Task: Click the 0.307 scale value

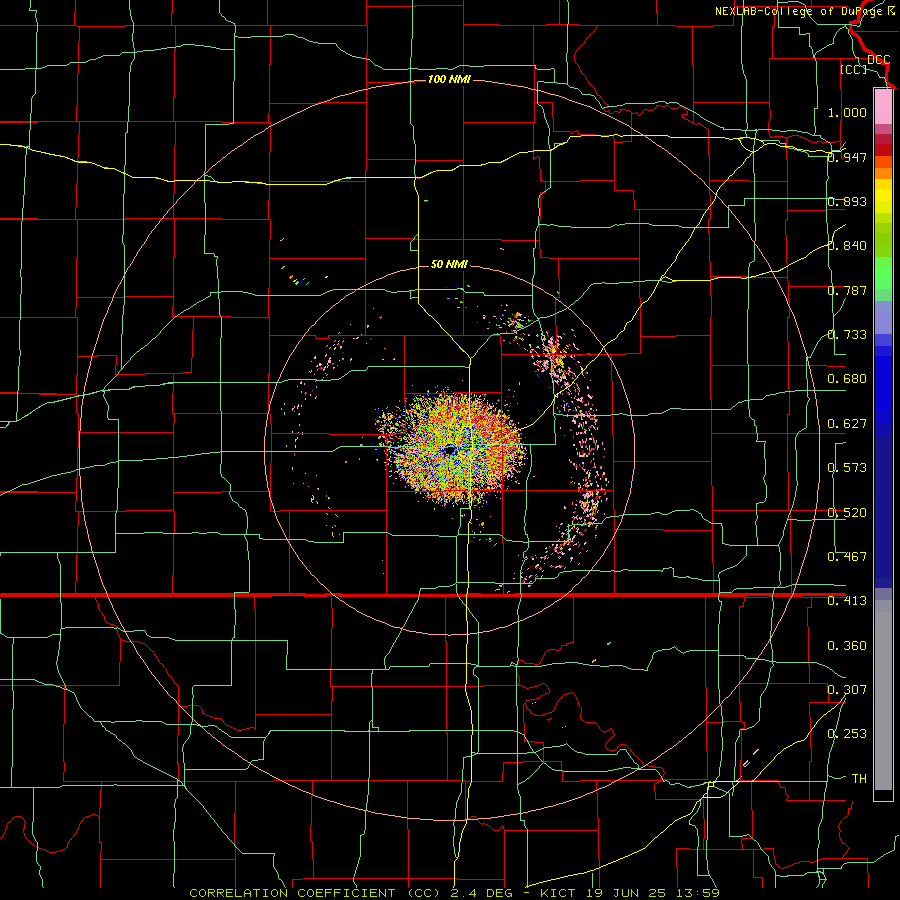Action: coord(847,690)
